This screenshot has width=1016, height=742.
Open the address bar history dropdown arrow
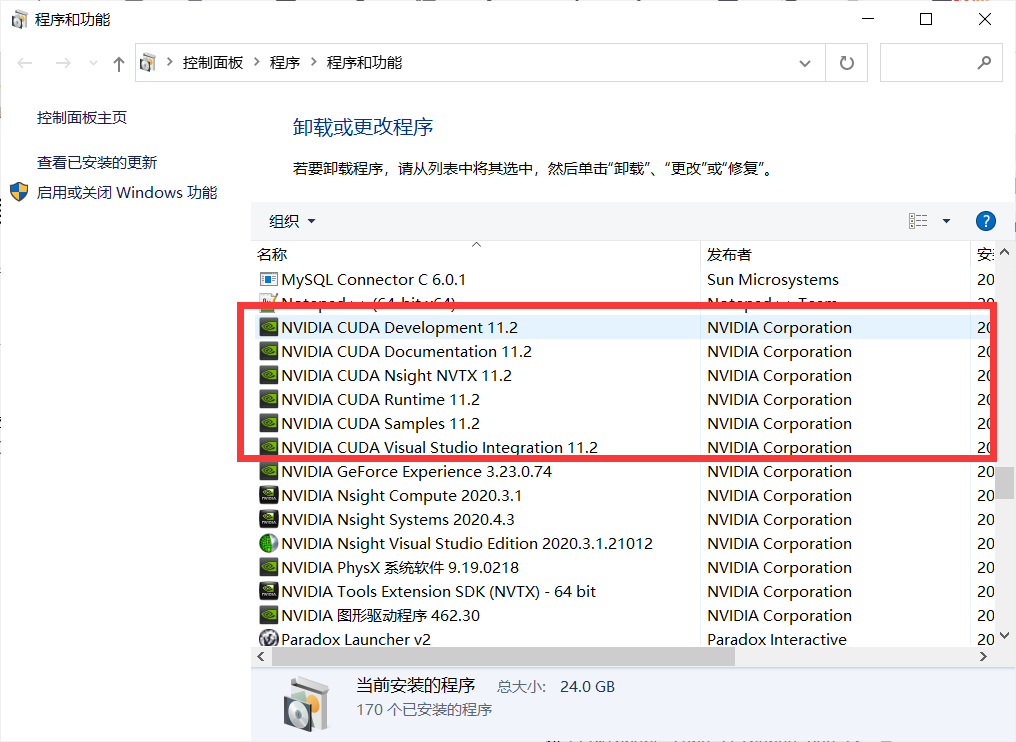click(x=805, y=62)
